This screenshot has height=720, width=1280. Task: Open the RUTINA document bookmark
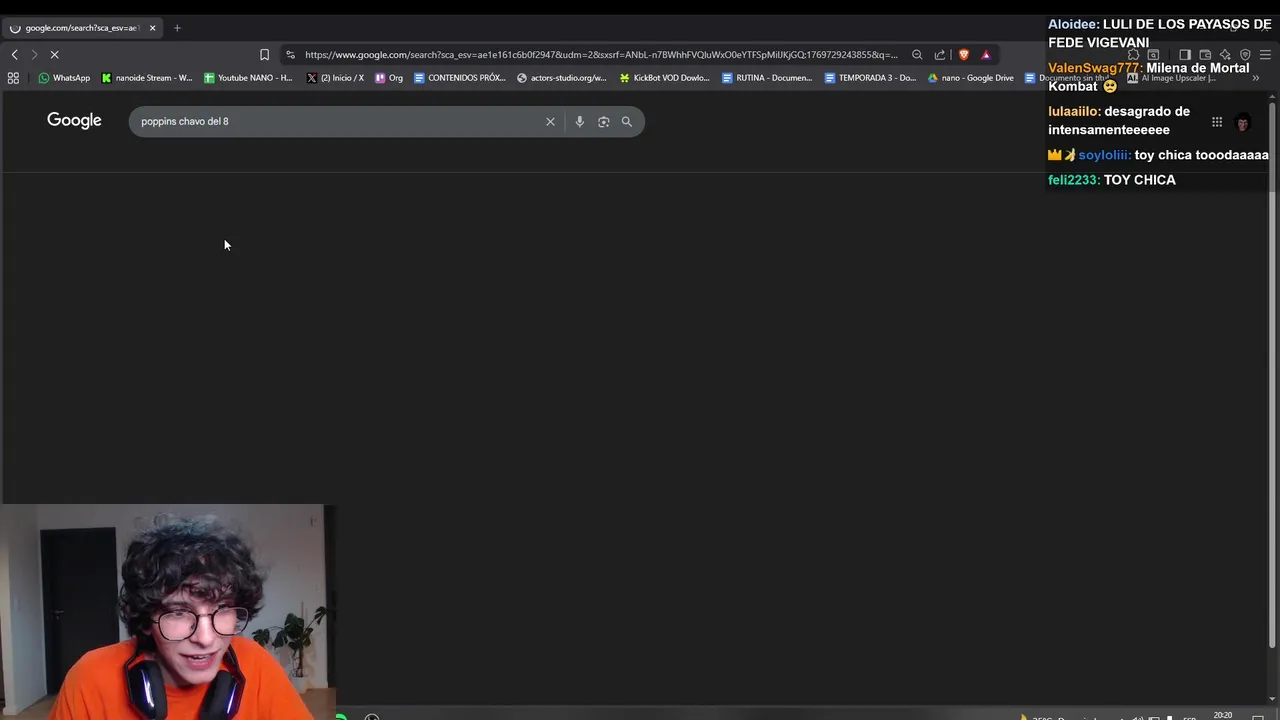(x=767, y=78)
